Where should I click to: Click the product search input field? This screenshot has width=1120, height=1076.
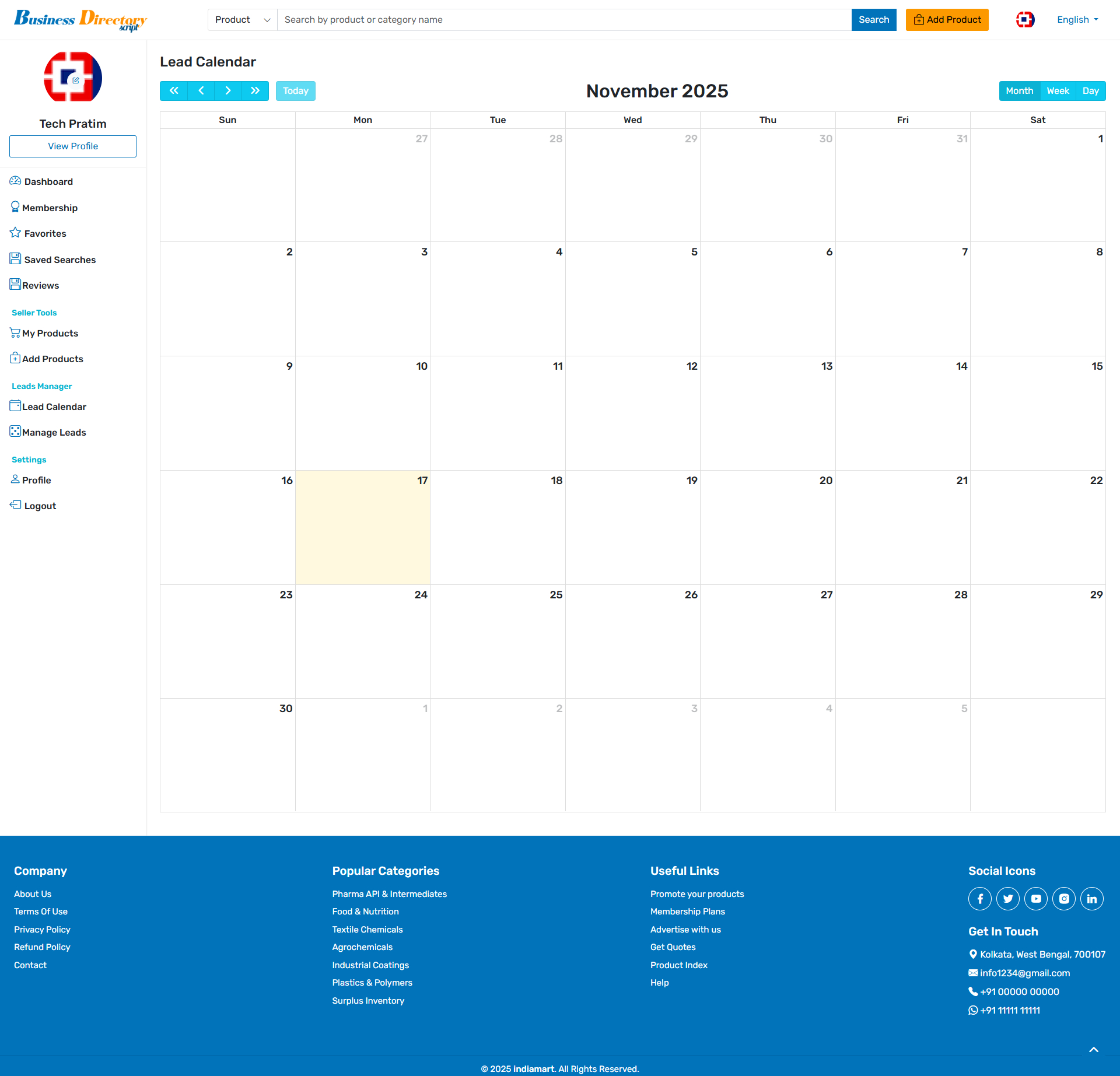564,20
